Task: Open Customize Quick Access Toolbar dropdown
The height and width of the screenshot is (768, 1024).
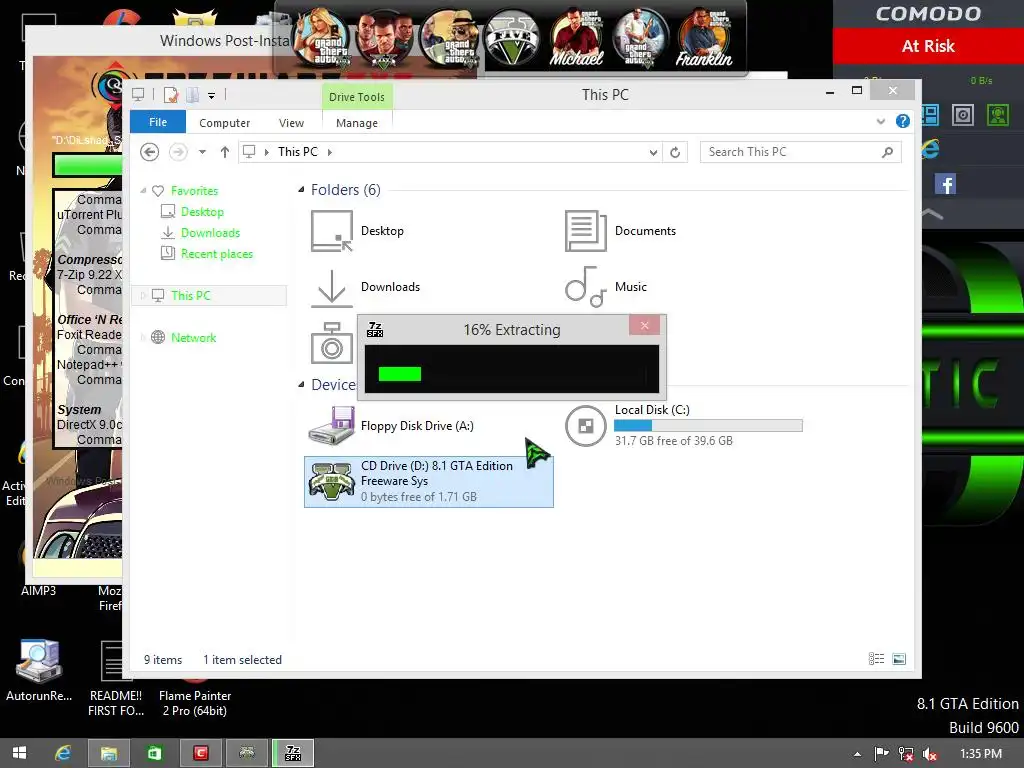Action: point(212,96)
